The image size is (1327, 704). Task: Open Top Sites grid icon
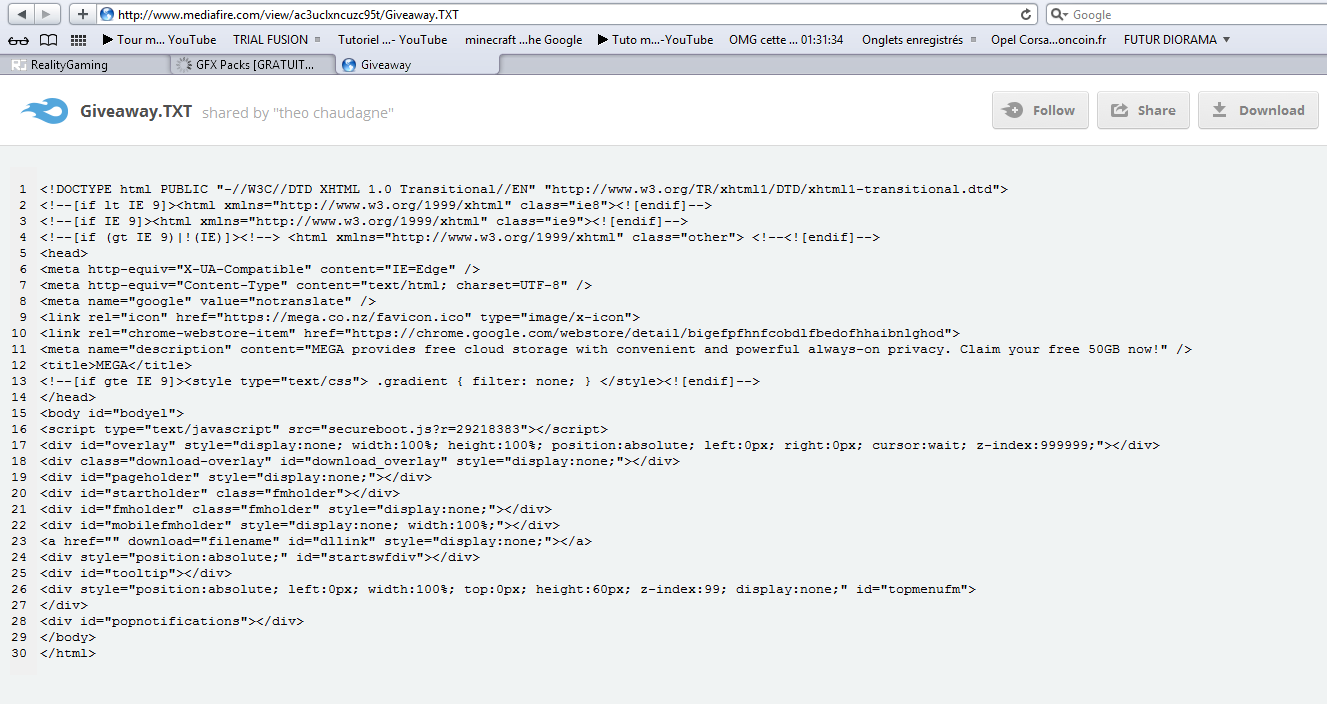78,40
